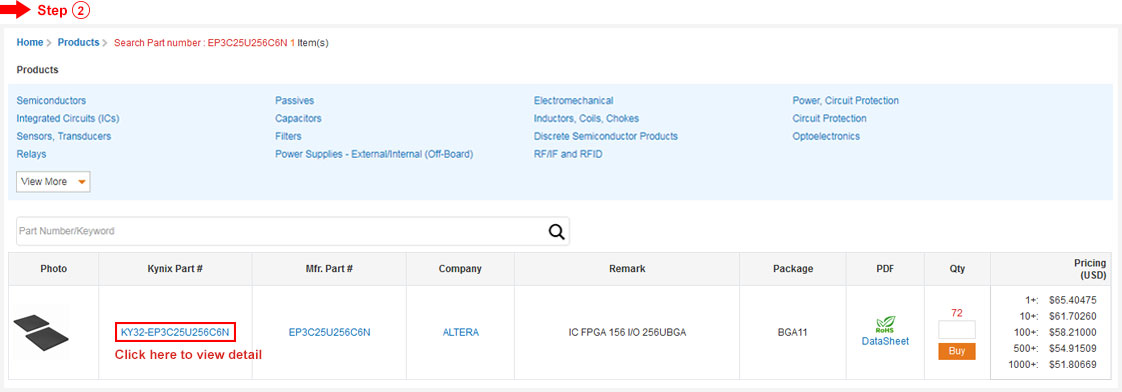Expand the View More dropdown

click(54, 182)
